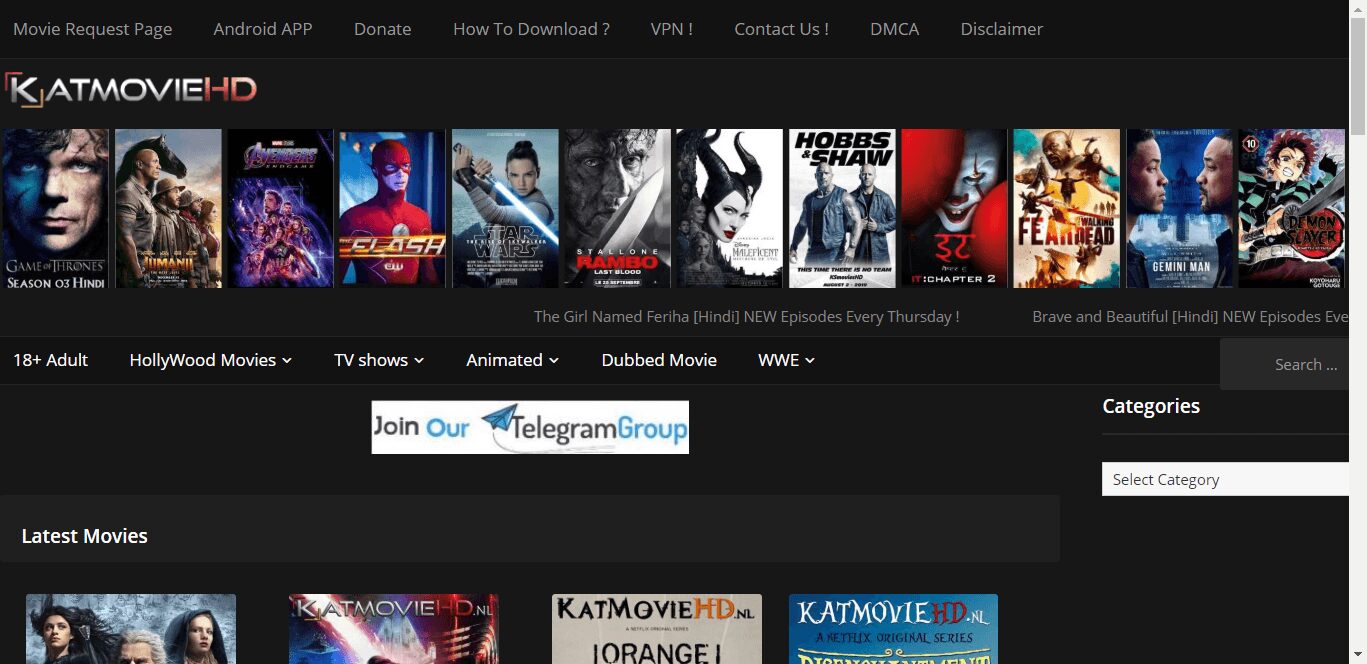Open the Disenchantment Netflix series thumbnail

(x=893, y=629)
